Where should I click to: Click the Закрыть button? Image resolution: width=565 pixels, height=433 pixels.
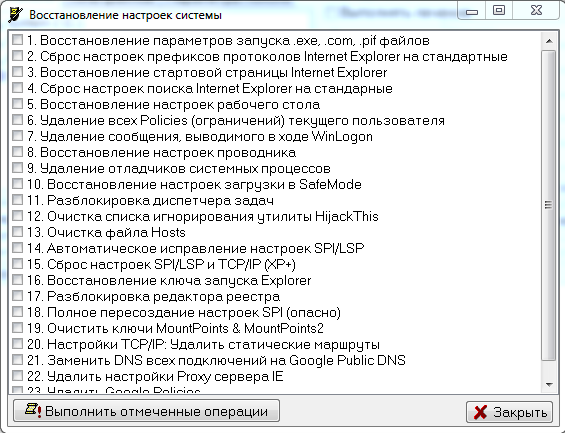509,412
